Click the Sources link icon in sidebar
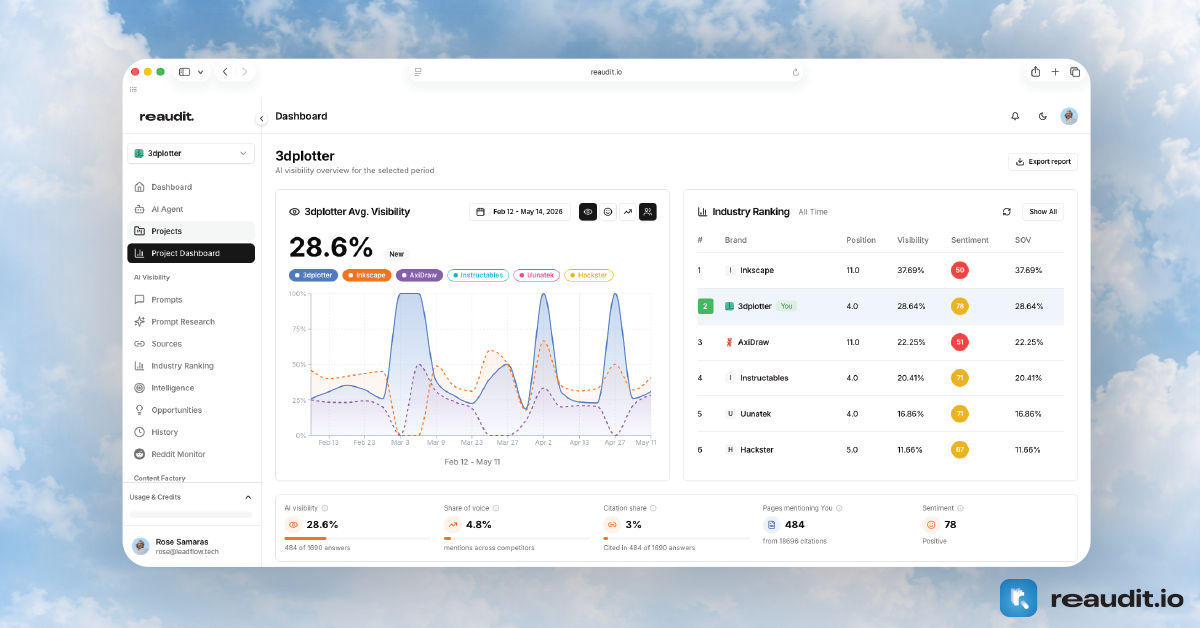This screenshot has width=1200, height=628. [x=140, y=344]
